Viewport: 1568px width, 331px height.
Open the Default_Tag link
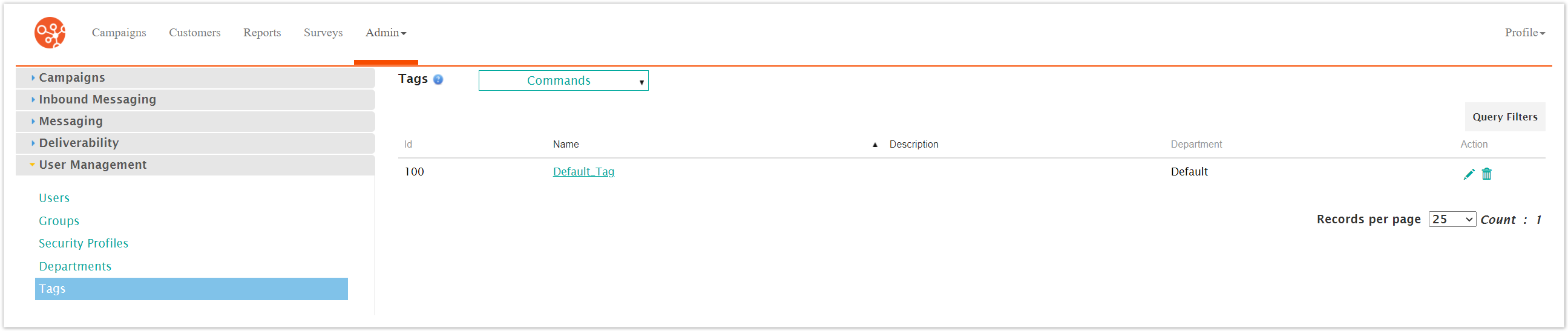[583, 172]
